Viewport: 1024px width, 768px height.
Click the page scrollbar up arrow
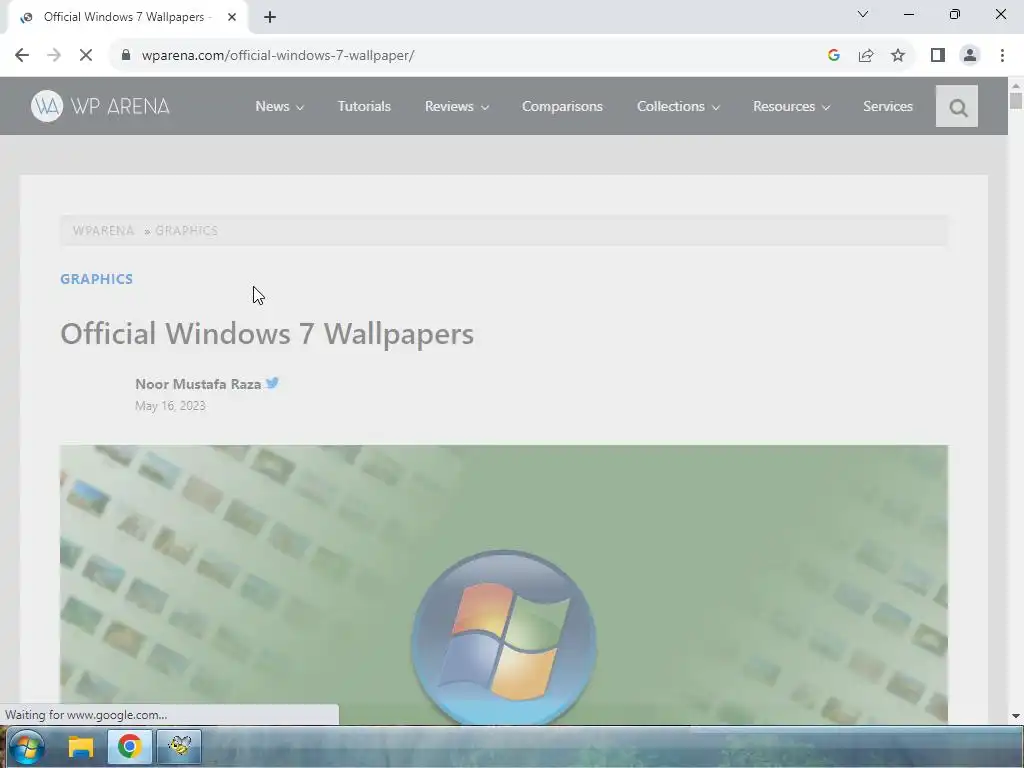1016,85
